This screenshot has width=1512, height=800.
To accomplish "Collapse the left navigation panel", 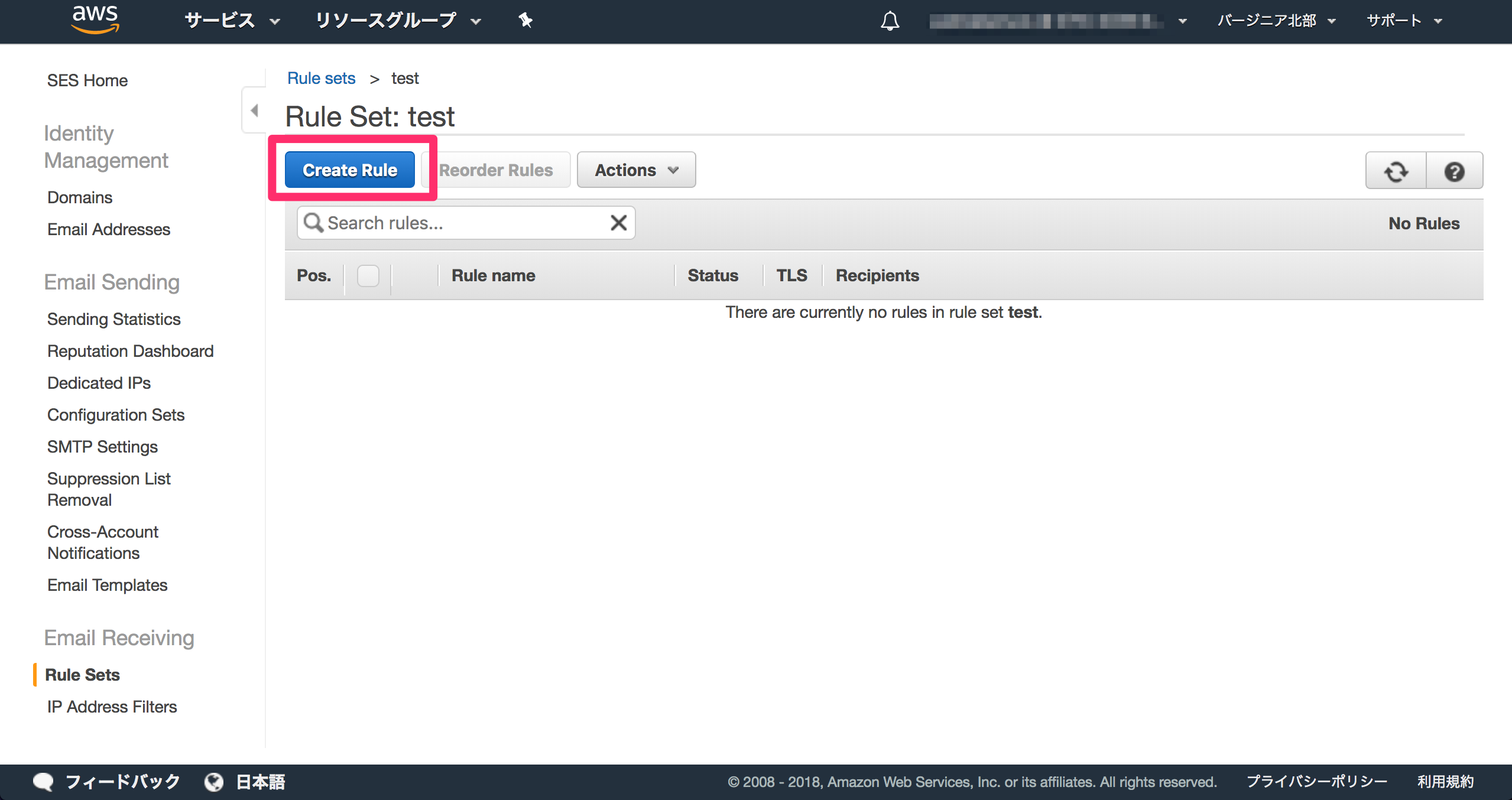I will [x=255, y=110].
